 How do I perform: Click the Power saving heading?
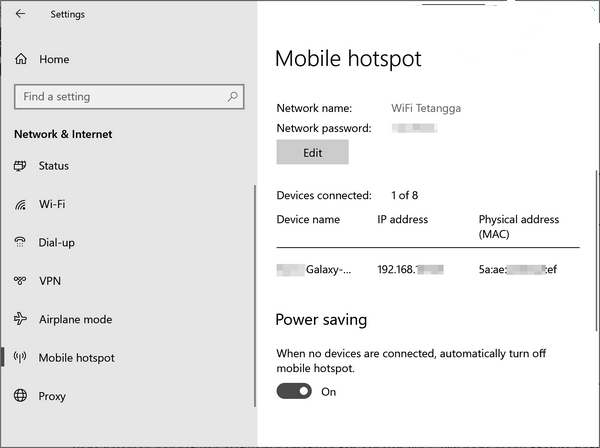pos(321,320)
